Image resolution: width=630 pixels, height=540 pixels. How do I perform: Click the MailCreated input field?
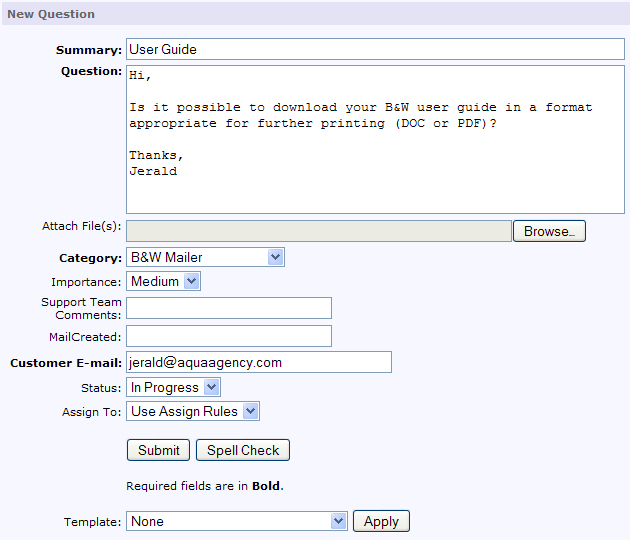tap(229, 336)
